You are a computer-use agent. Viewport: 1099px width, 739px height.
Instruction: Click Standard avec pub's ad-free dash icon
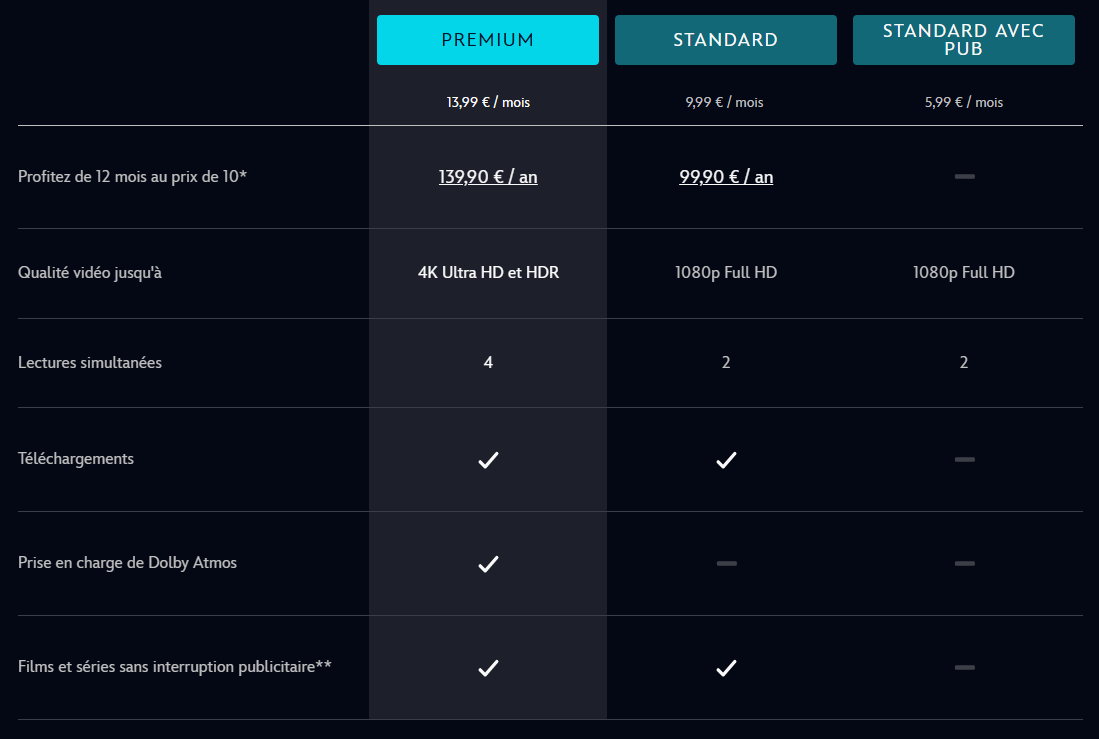click(x=964, y=667)
